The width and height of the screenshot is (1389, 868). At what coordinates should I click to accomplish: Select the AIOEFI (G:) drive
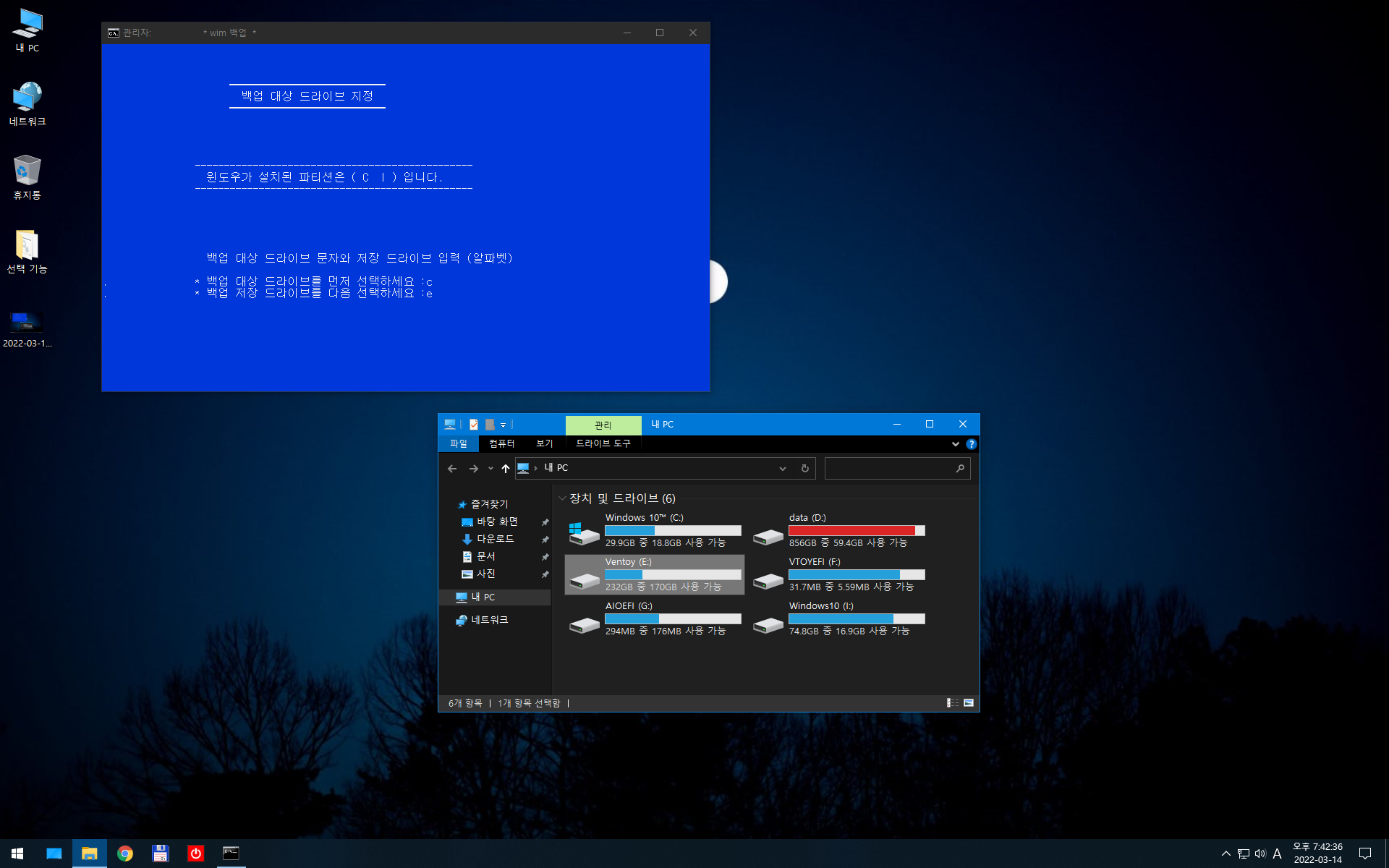click(x=655, y=618)
